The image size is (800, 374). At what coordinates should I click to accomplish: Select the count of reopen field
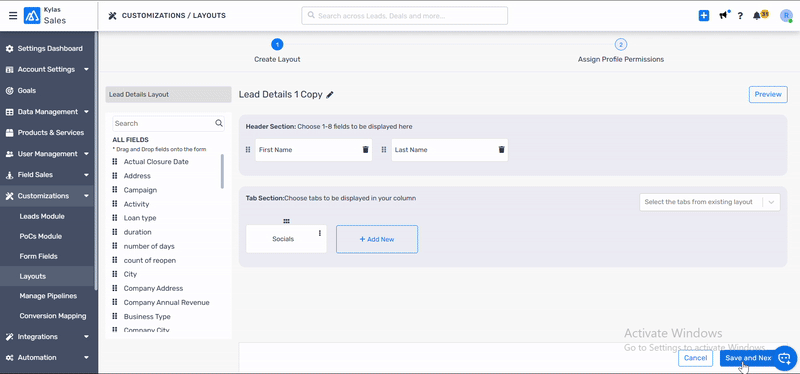[x=149, y=260]
